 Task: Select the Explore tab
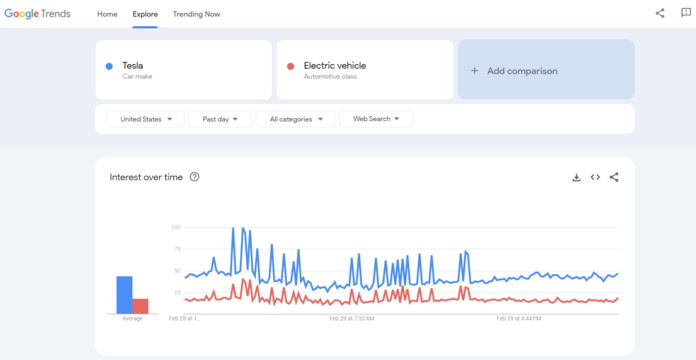(145, 14)
